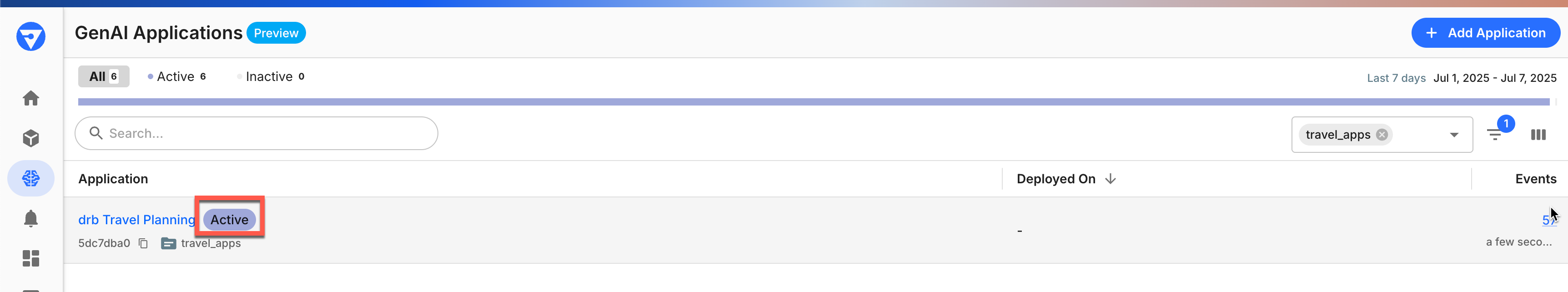Open the filters panel with badge 1
Viewport: 1568px width, 292px height.
(x=1496, y=135)
